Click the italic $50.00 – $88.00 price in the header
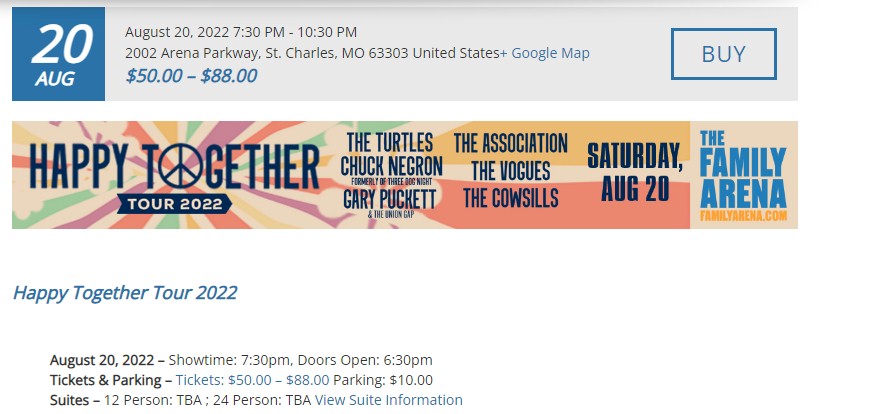The height and width of the screenshot is (414, 873). click(x=191, y=75)
